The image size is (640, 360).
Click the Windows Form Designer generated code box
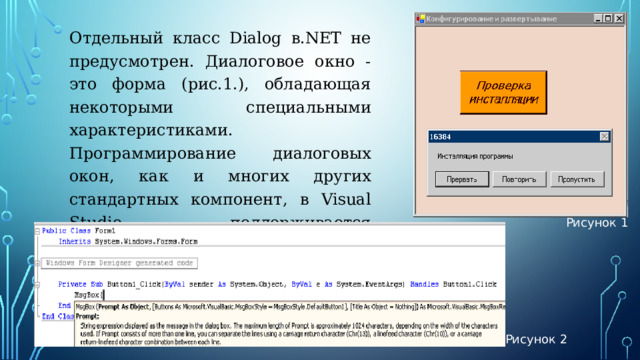[119, 263]
